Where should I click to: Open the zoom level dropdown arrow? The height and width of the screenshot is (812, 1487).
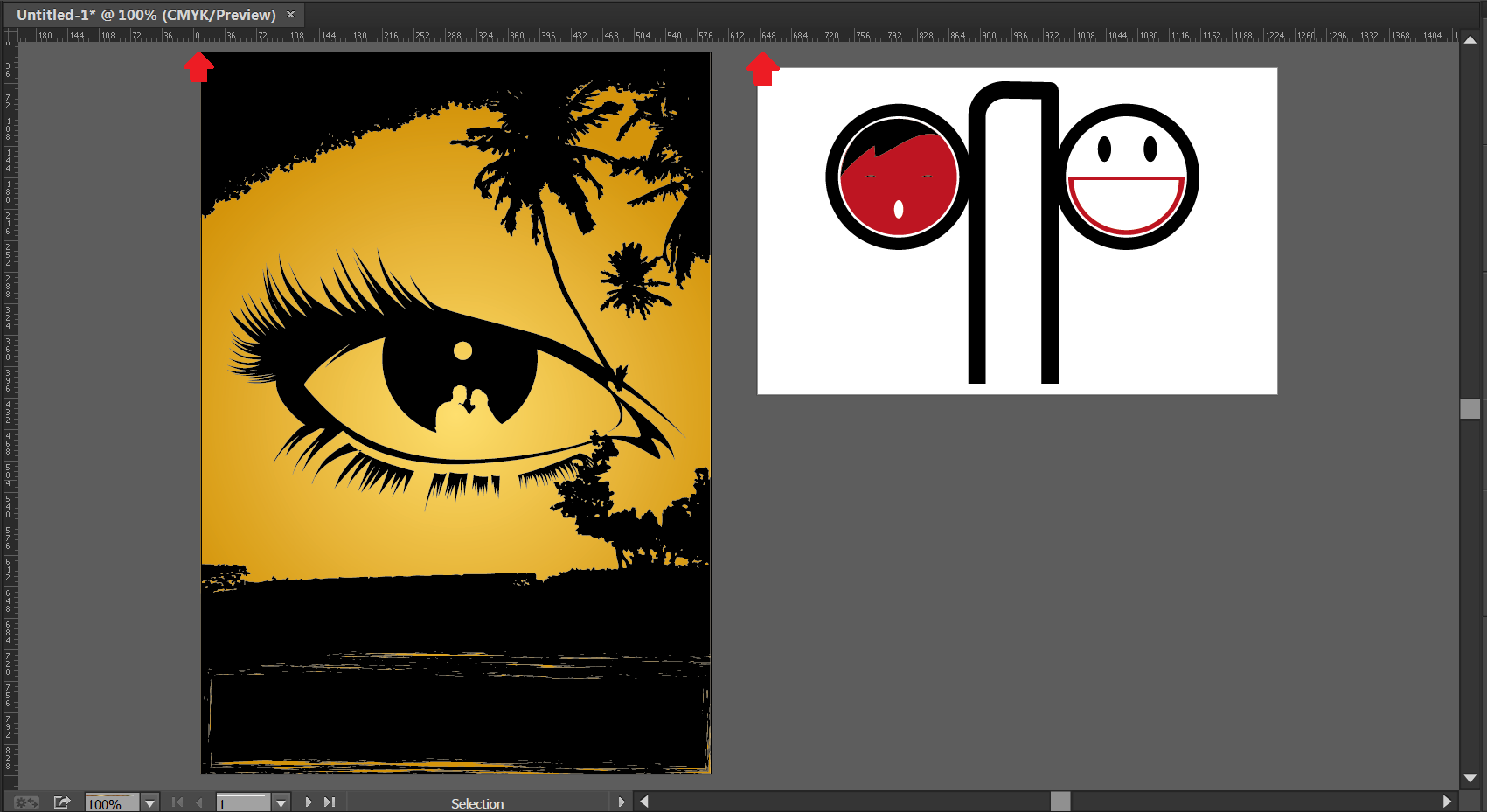(150, 803)
